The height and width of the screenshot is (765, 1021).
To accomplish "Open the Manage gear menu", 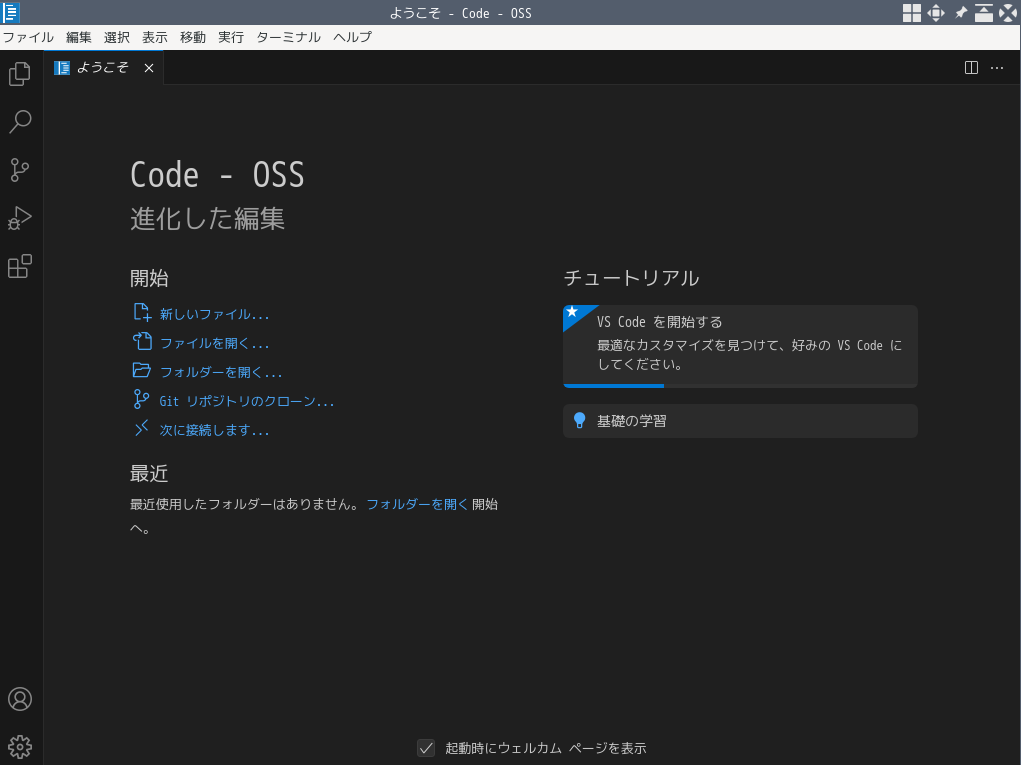I will pyautogui.click(x=20, y=747).
